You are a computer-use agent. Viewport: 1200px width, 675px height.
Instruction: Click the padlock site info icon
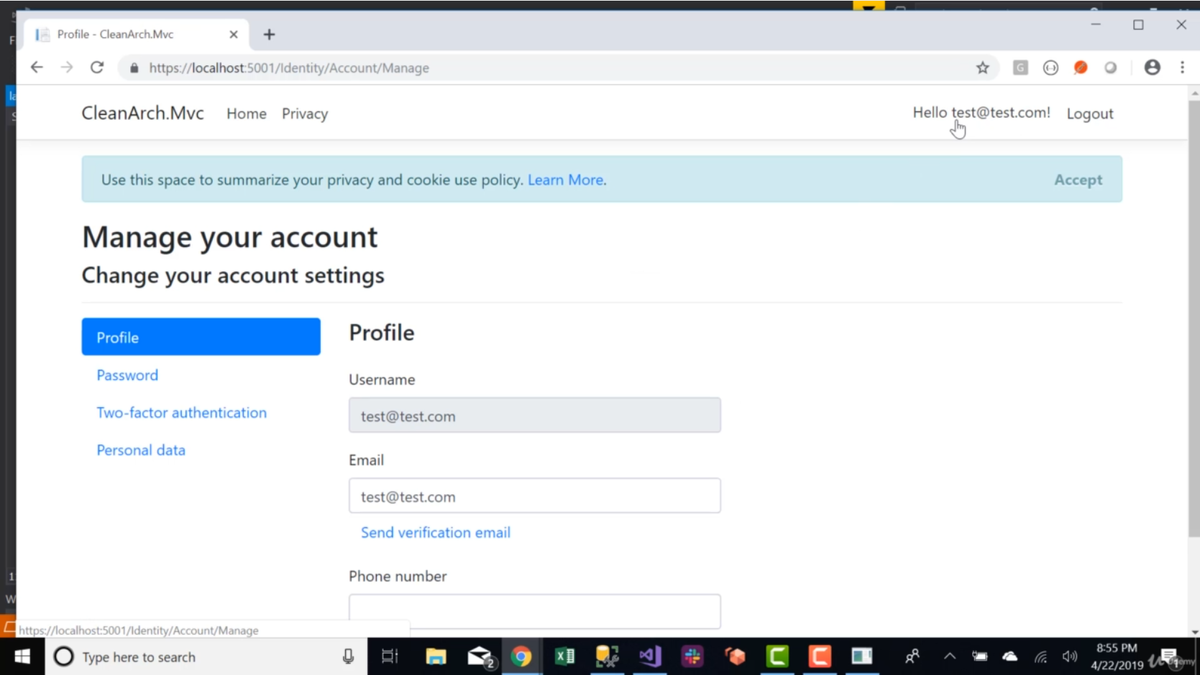[134, 68]
